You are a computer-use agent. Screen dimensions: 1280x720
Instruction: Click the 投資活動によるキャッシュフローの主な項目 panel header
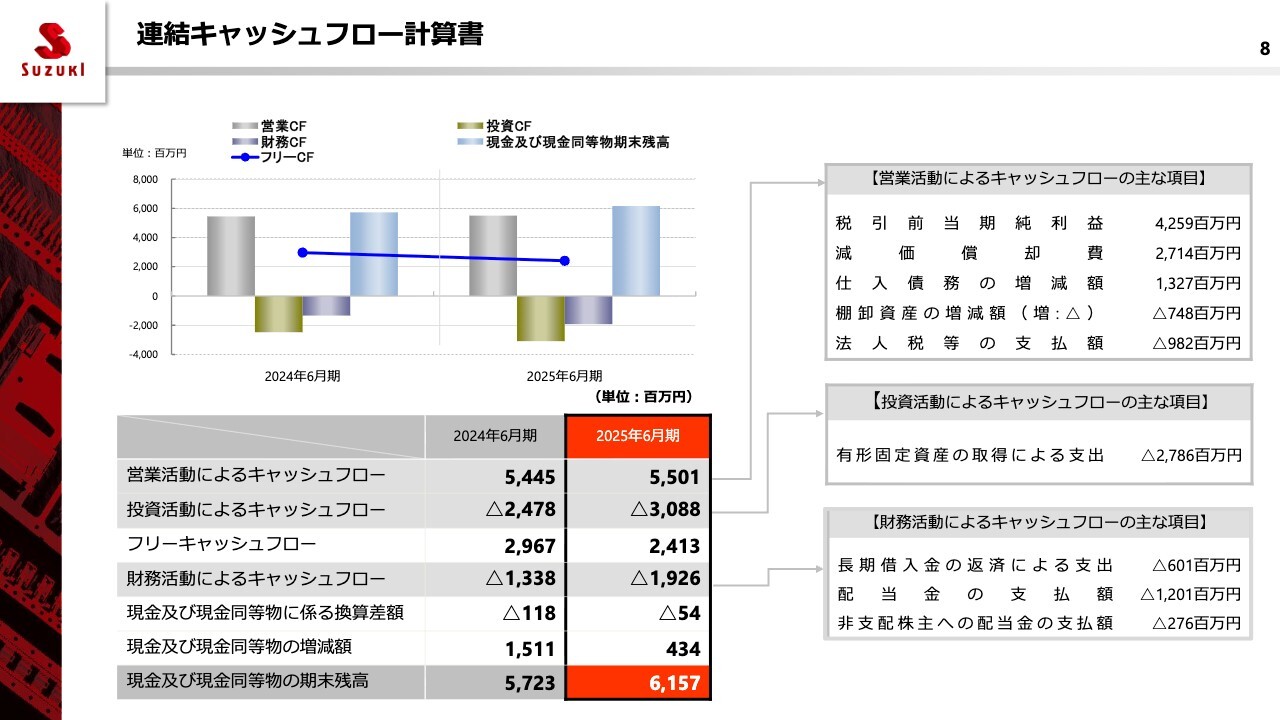tap(1037, 402)
